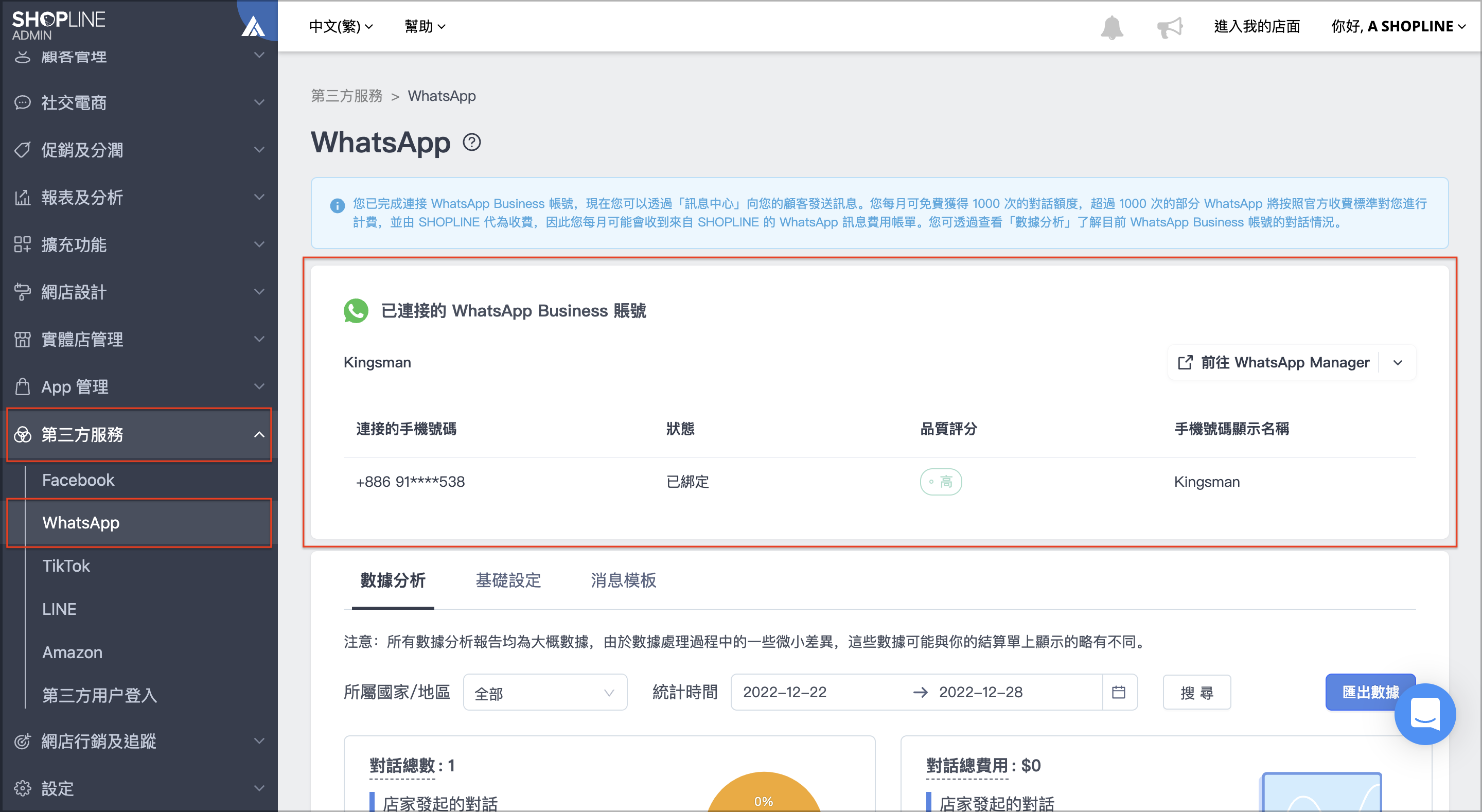The image size is (1482, 812).
Task: Click the orange 0% pie chart segment
Action: coord(764,793)
